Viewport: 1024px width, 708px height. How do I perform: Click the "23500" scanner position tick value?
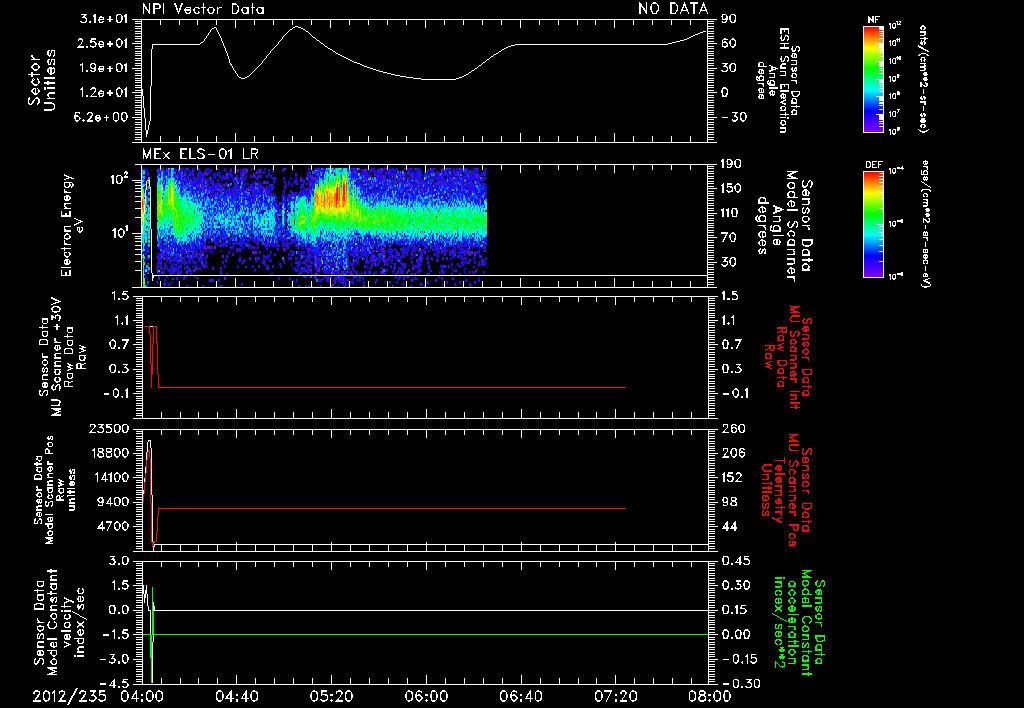[x=109, y=428]
